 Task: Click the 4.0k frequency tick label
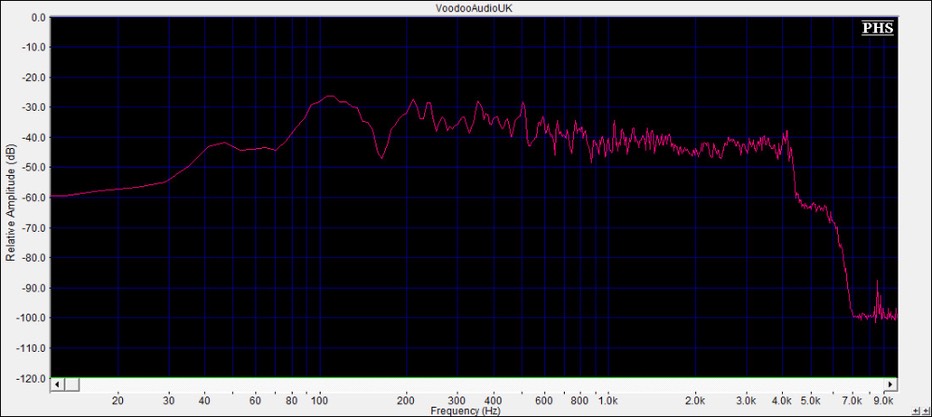point(781,401)
